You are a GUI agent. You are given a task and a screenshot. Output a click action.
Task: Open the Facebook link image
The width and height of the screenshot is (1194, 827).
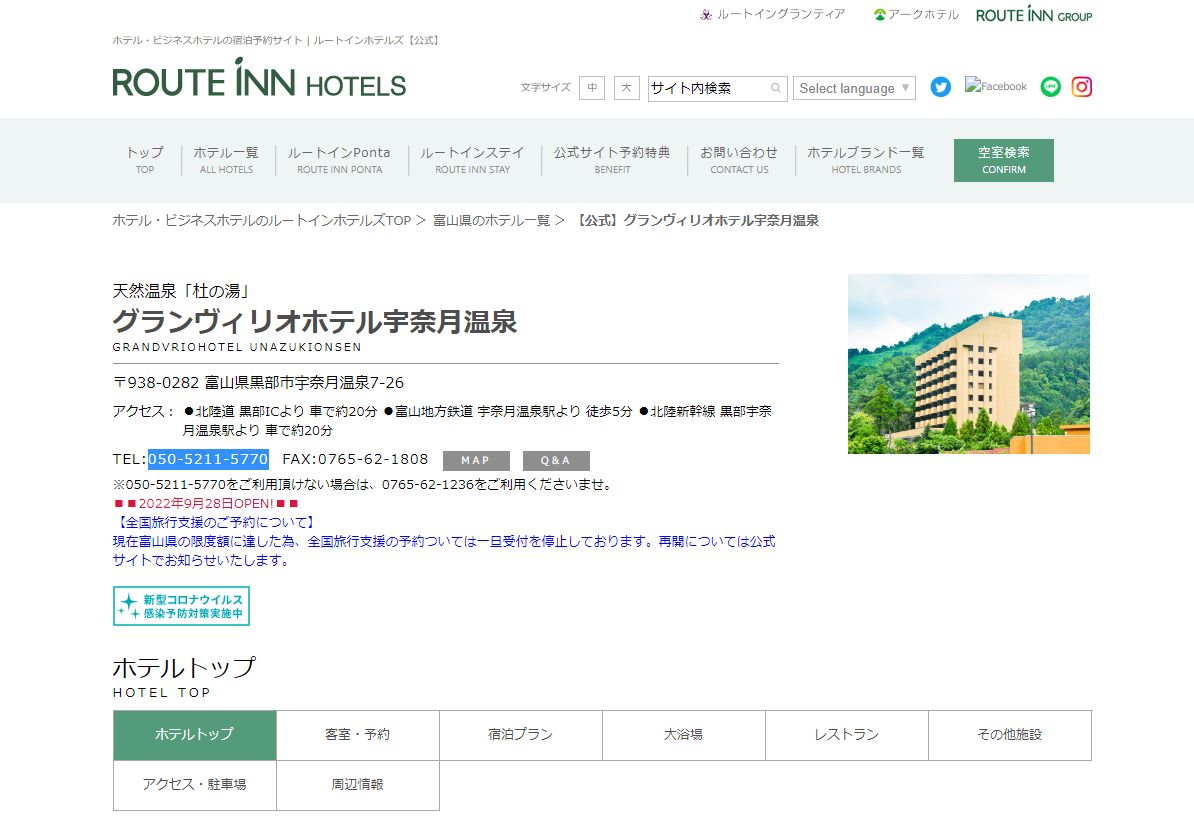pyautogui.click(x=996, y=85)
